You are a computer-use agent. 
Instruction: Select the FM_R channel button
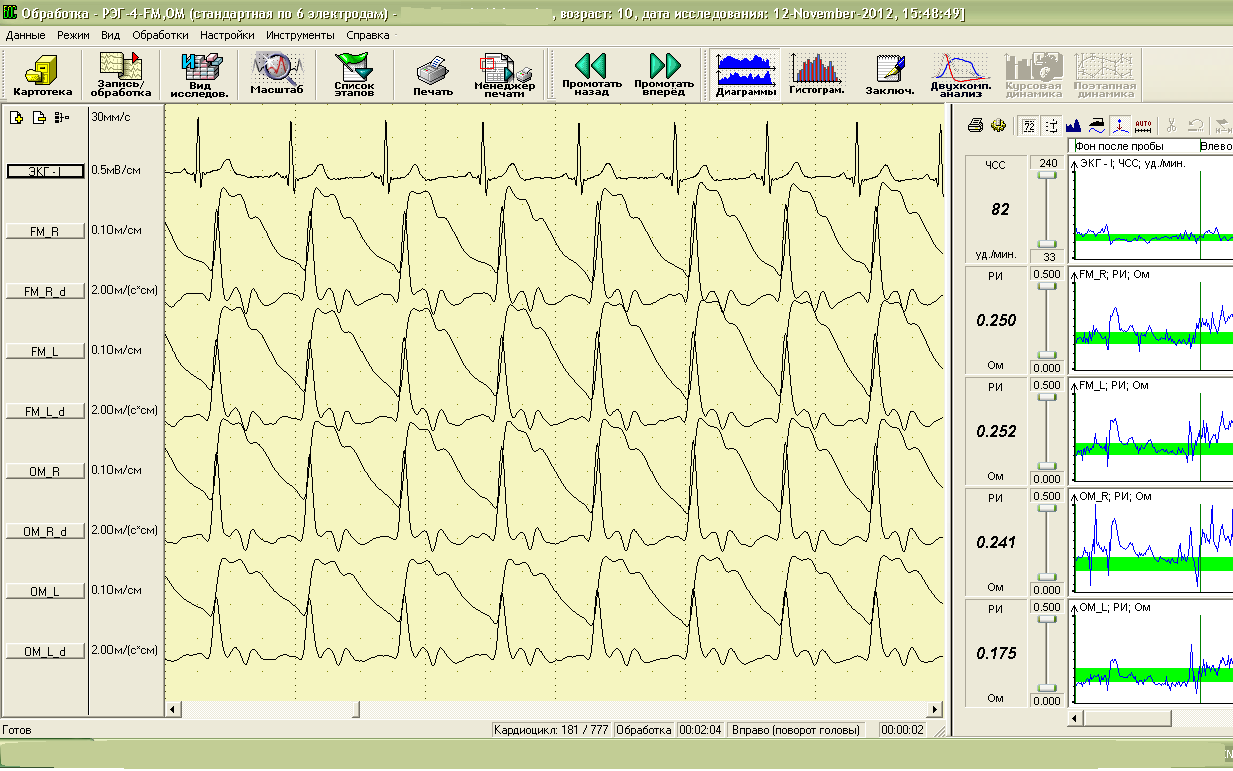[45, 231]
